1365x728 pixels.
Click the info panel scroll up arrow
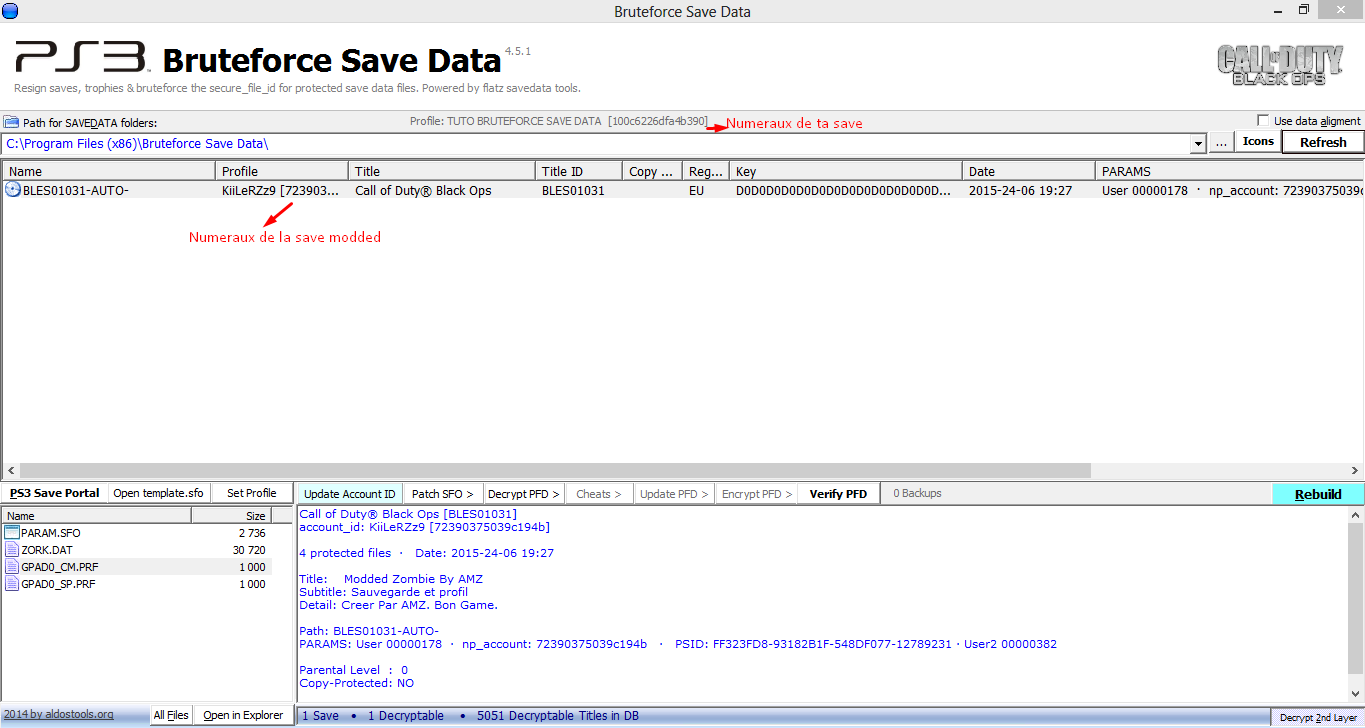coord(1355,513)
